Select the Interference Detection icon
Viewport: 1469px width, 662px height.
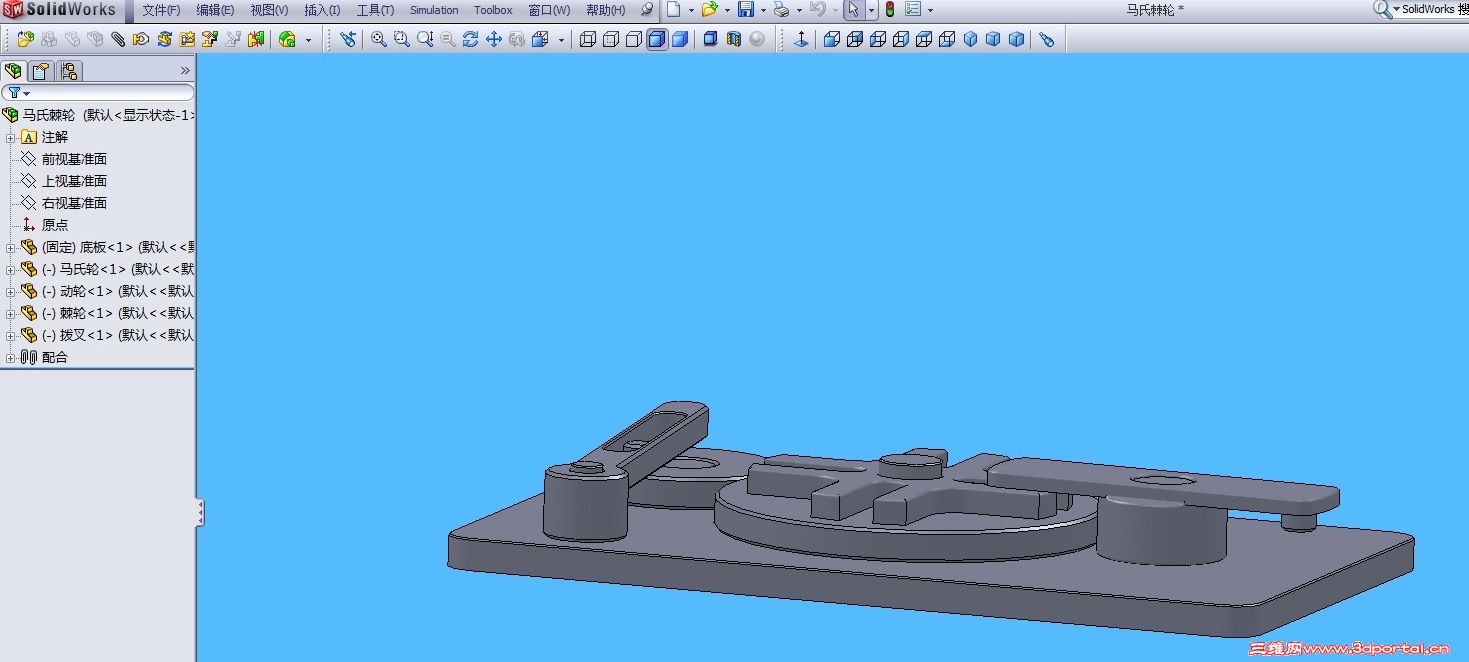[x=256, y=39]
